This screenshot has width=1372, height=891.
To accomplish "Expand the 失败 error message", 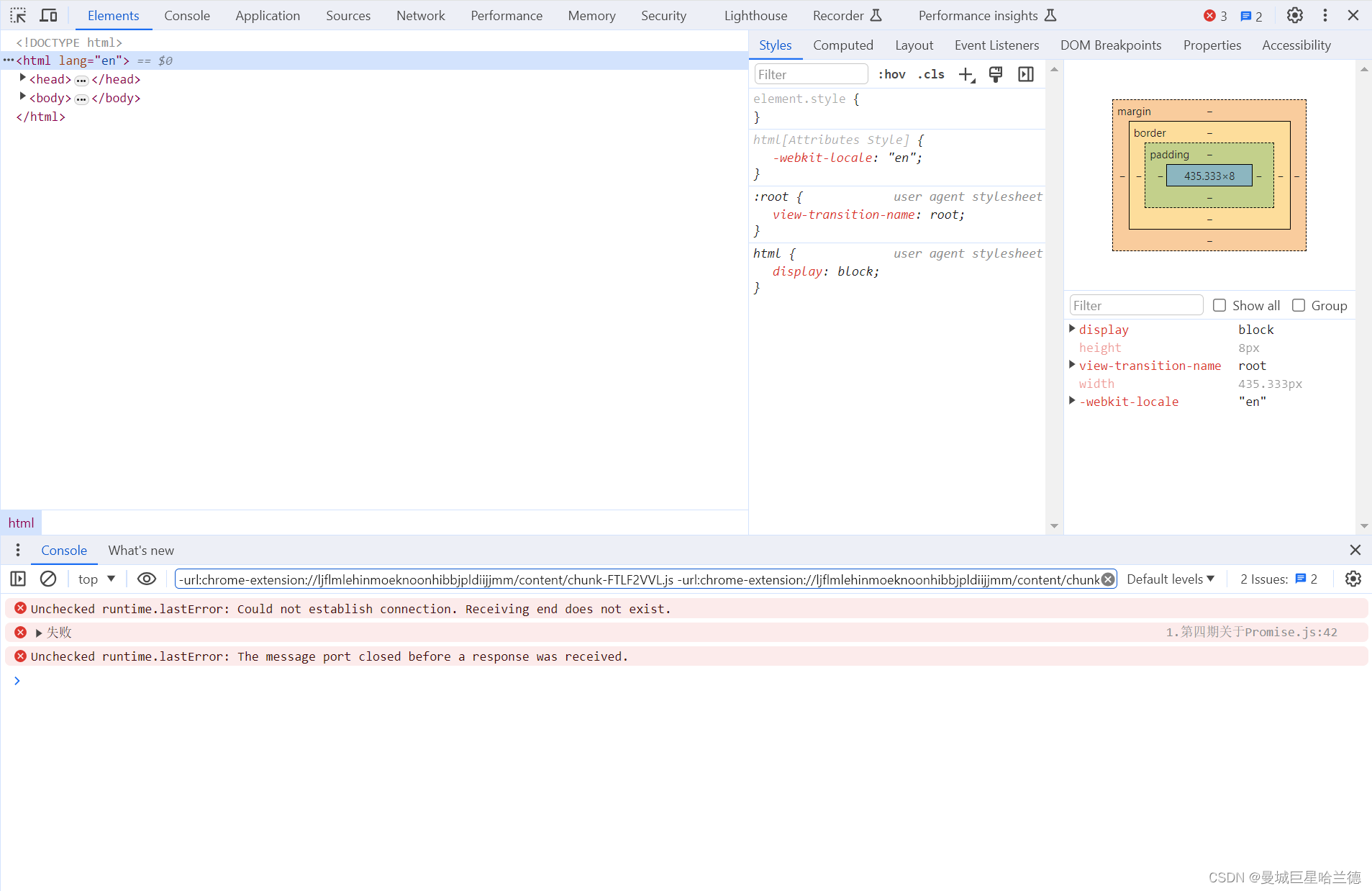I will pos(39,633).
